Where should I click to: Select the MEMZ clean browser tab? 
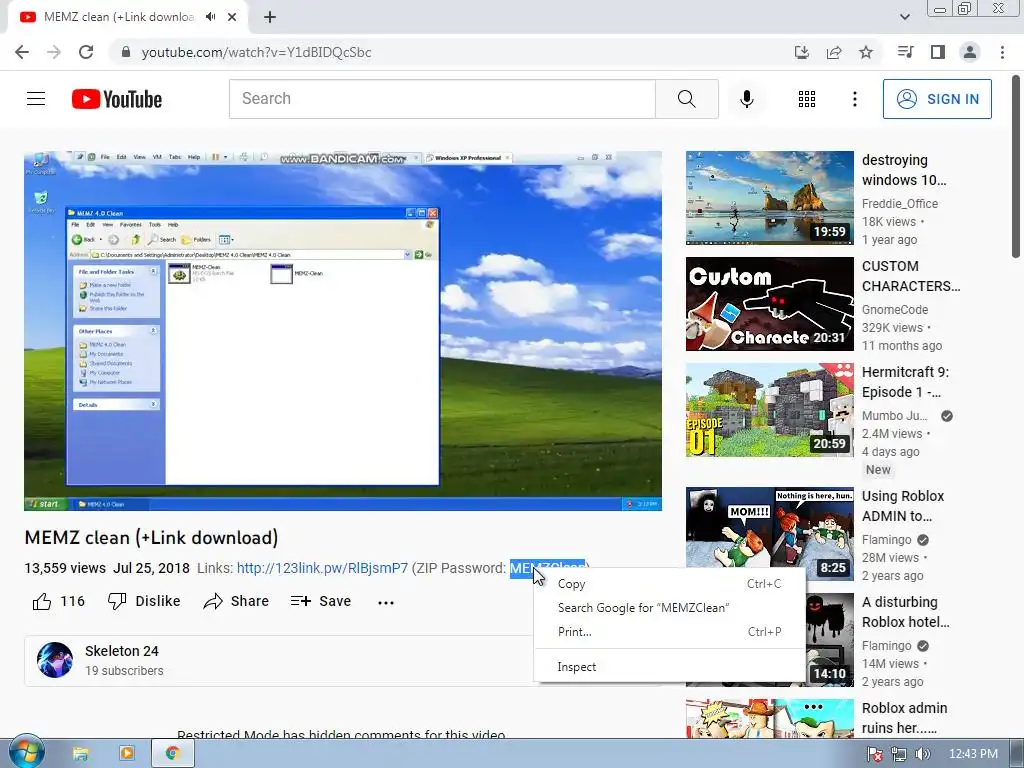pos(118,17)
